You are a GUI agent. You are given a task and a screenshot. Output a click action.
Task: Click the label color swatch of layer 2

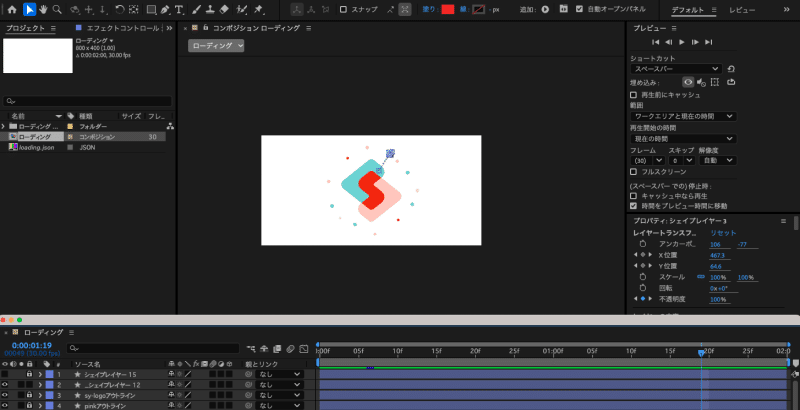coord(49,385)
